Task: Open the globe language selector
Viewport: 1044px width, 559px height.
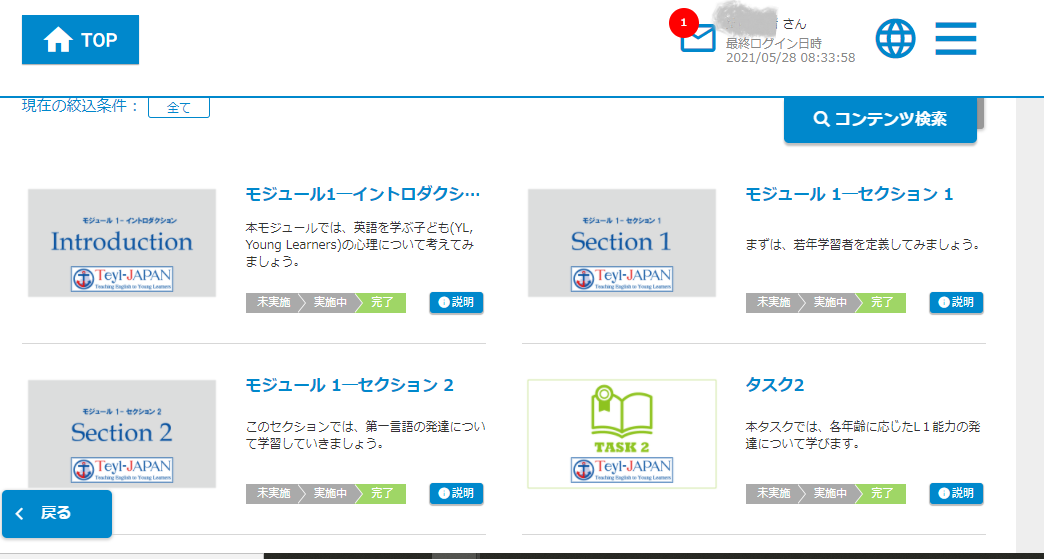Action: (x=895, y=39)
